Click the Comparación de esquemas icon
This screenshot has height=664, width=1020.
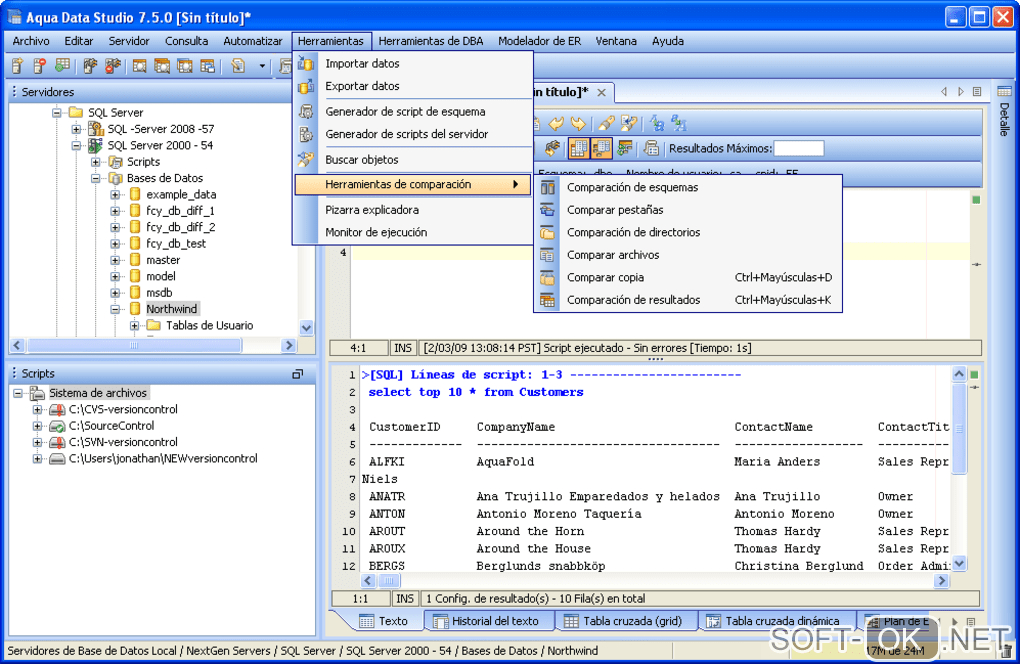click(547, 188)
